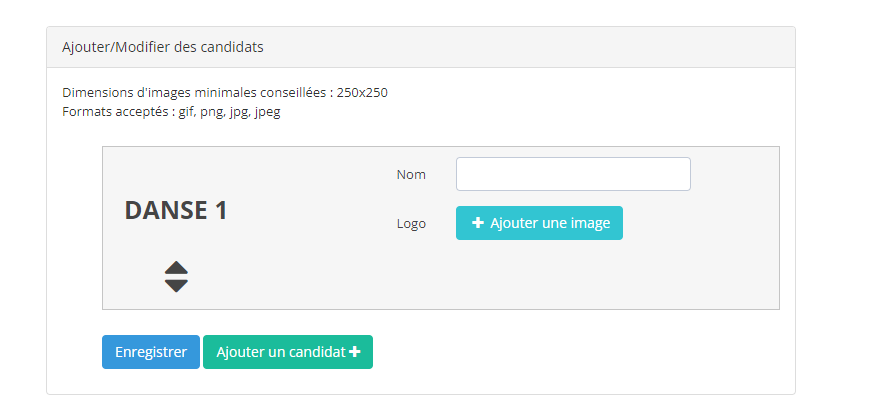Click the gif, png, jpg, jpeg format list
Image resolution: width=879 pixels, height=420 pixels.
[229, 112]
